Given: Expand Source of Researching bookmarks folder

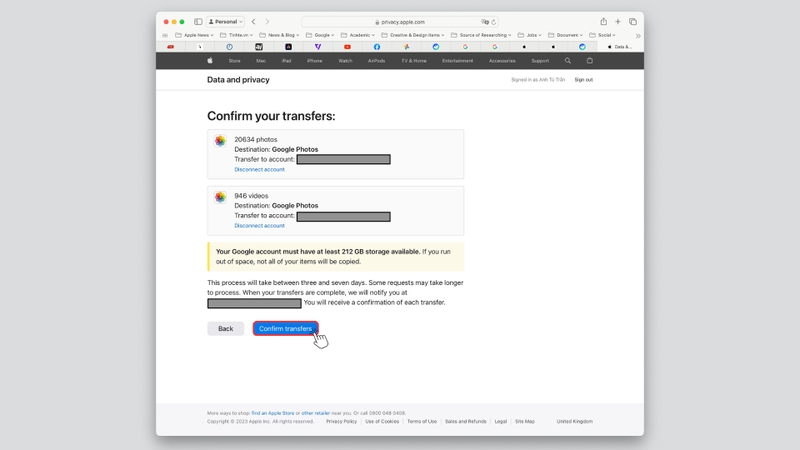Looking at the screenshot, I should [481, 35].
